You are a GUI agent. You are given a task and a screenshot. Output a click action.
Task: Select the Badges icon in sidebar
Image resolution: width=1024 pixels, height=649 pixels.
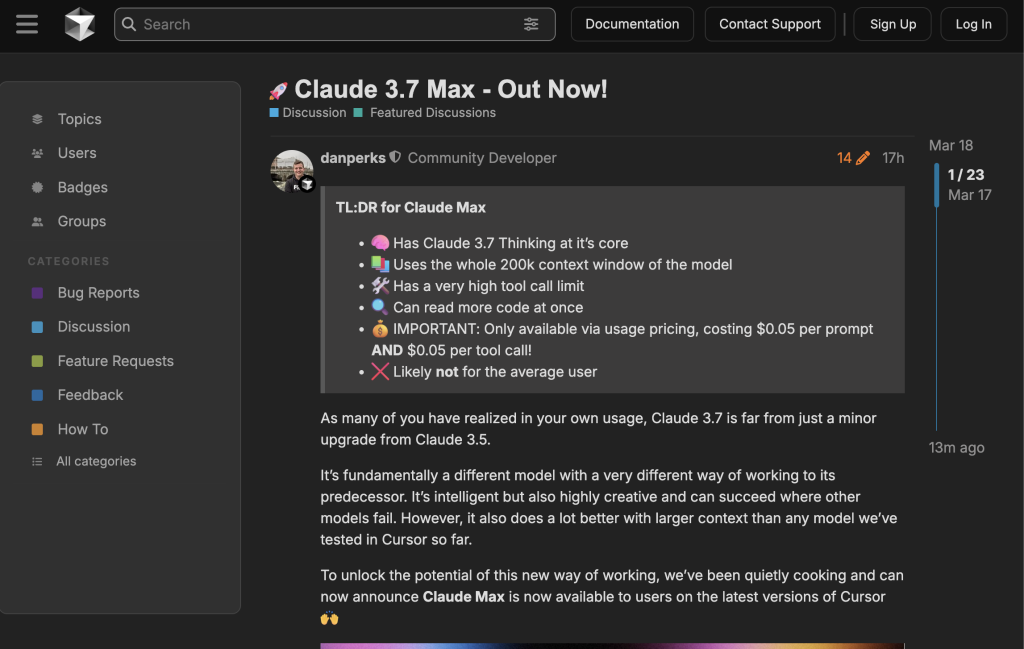click(x=38, y=187)
